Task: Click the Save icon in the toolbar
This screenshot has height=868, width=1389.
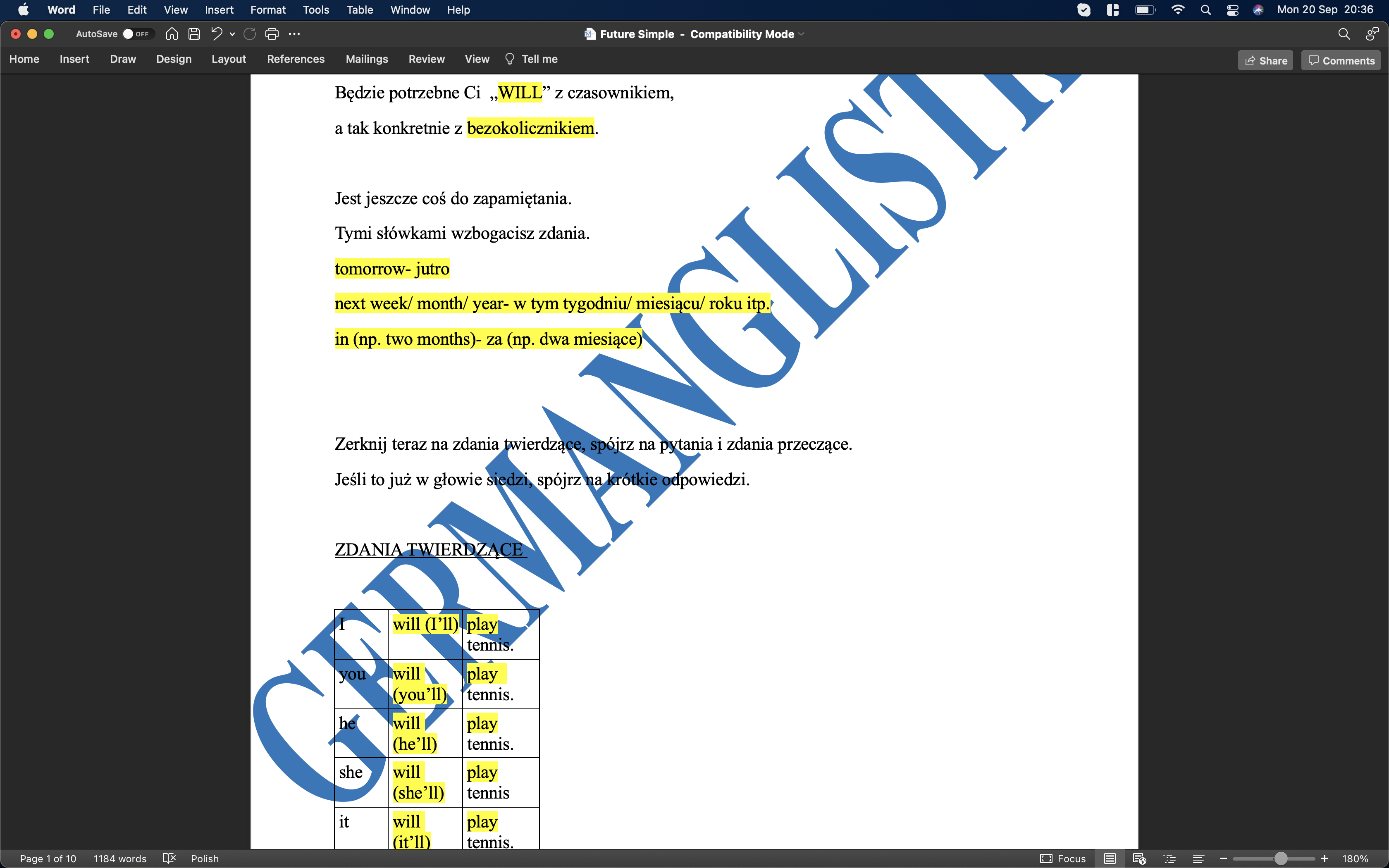Action: coord(194,34)
